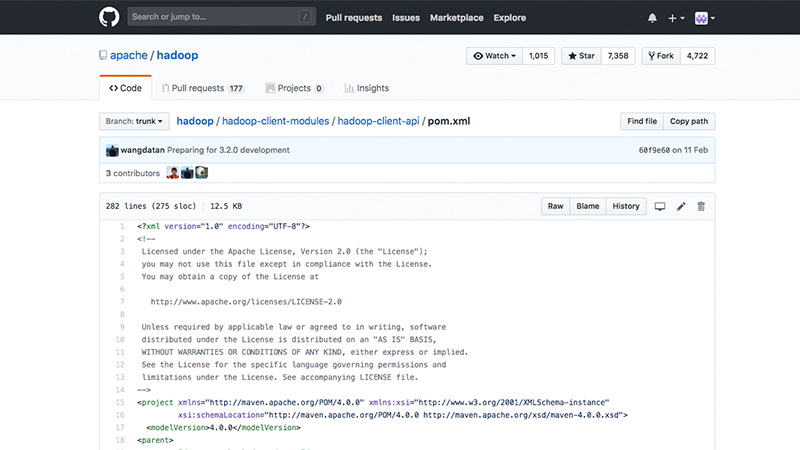The image size is (800, 450).
Task: Open Pull requests in top navigation
Action: (354, 17)
